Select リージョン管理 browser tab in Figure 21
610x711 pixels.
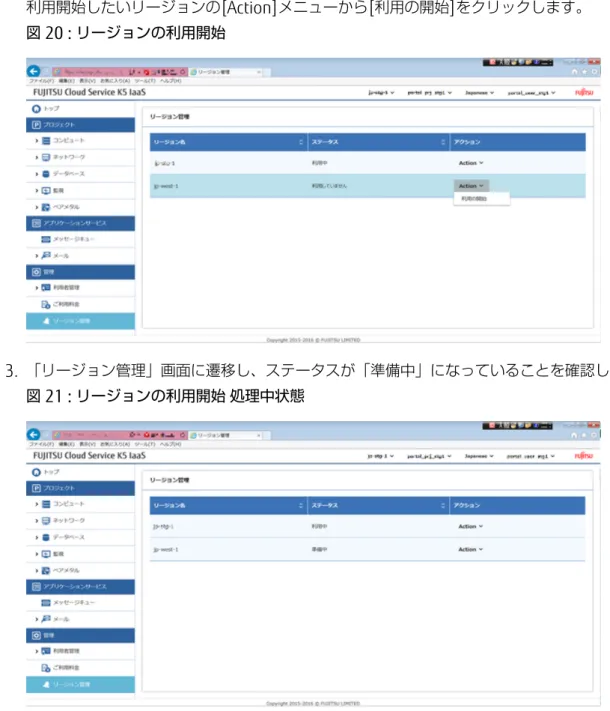(x=225, y=435)
